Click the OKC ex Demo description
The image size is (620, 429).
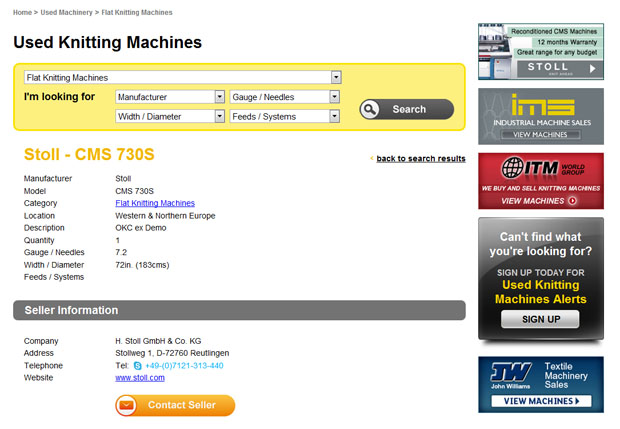pyautogui.click(x=141, y=228)
